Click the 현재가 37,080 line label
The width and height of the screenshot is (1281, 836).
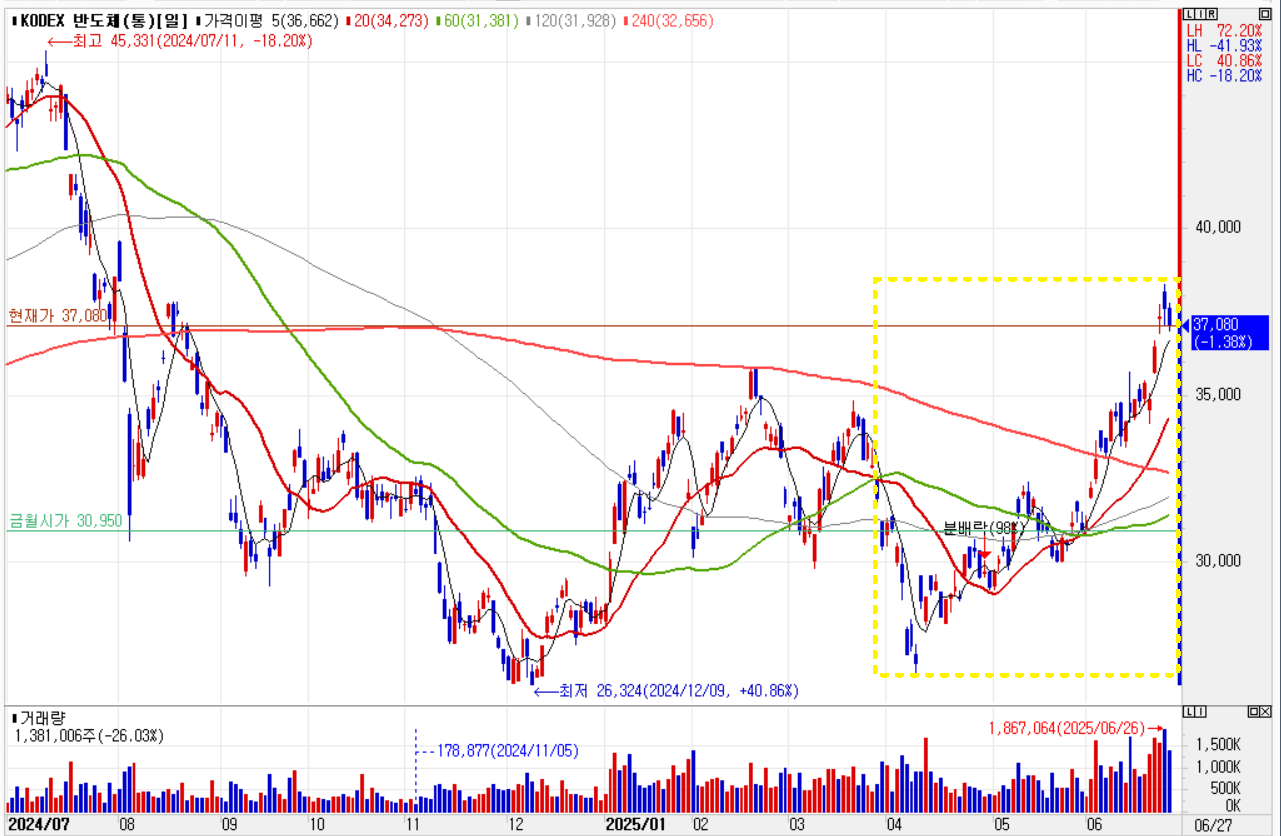[57, 314]
